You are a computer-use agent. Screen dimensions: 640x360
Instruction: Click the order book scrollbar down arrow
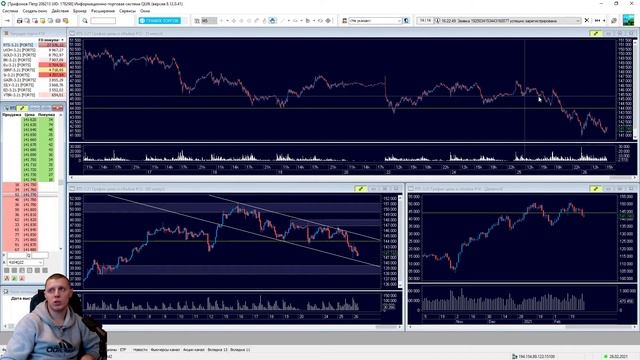(x=61, y=249)
